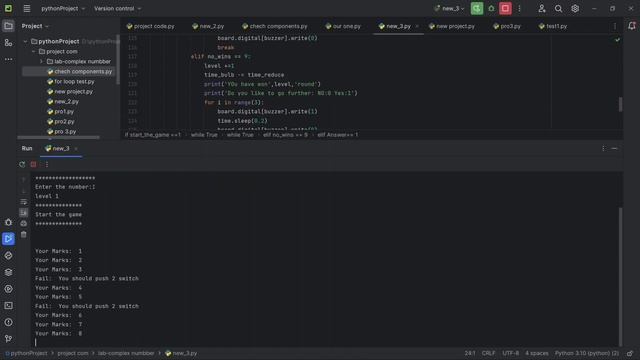The image size is (640, 360).
Task: Switch to new_2.py editor tab
Action: click(208, 26)
